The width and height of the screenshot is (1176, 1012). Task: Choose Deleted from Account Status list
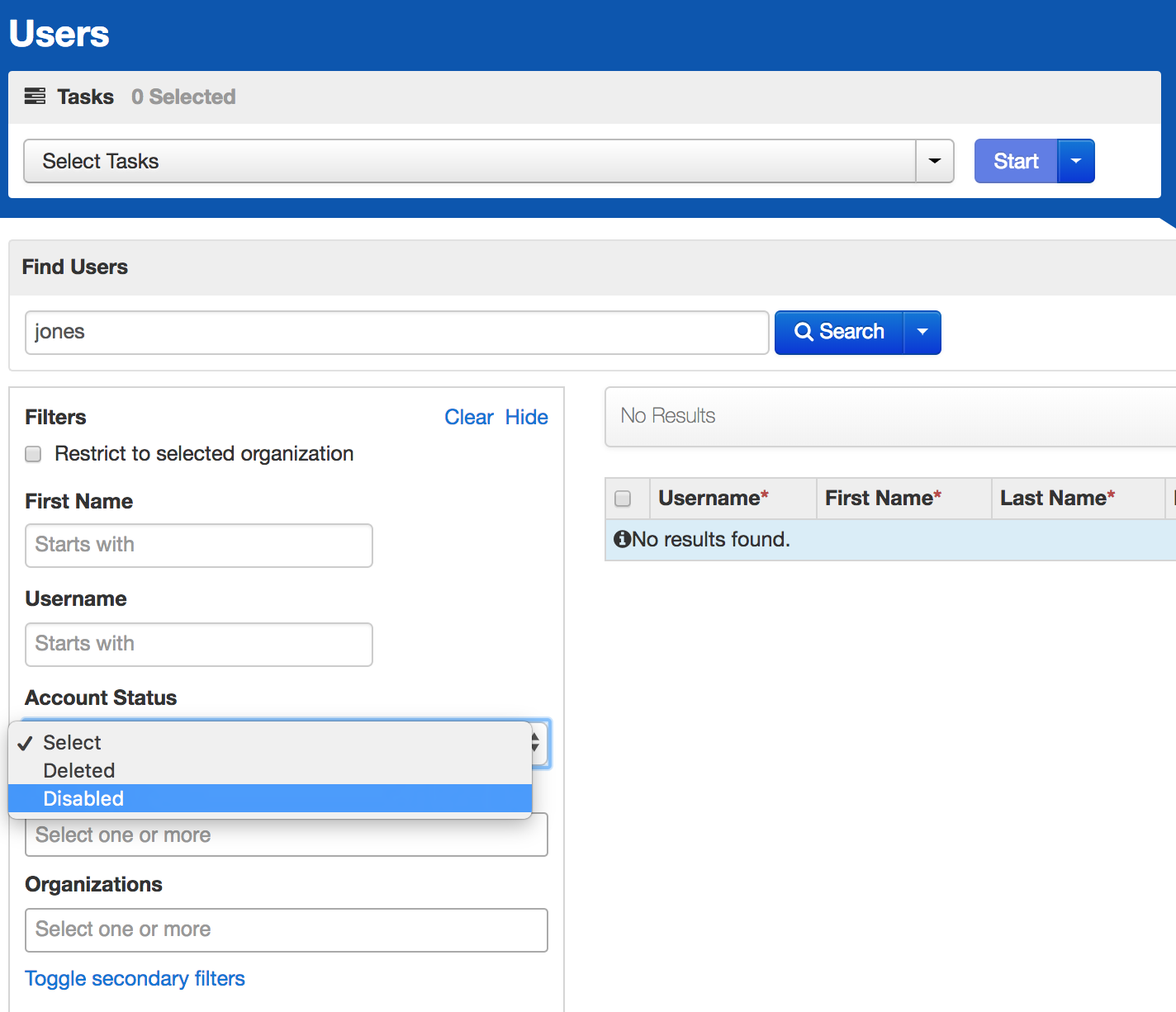(79, 771)
